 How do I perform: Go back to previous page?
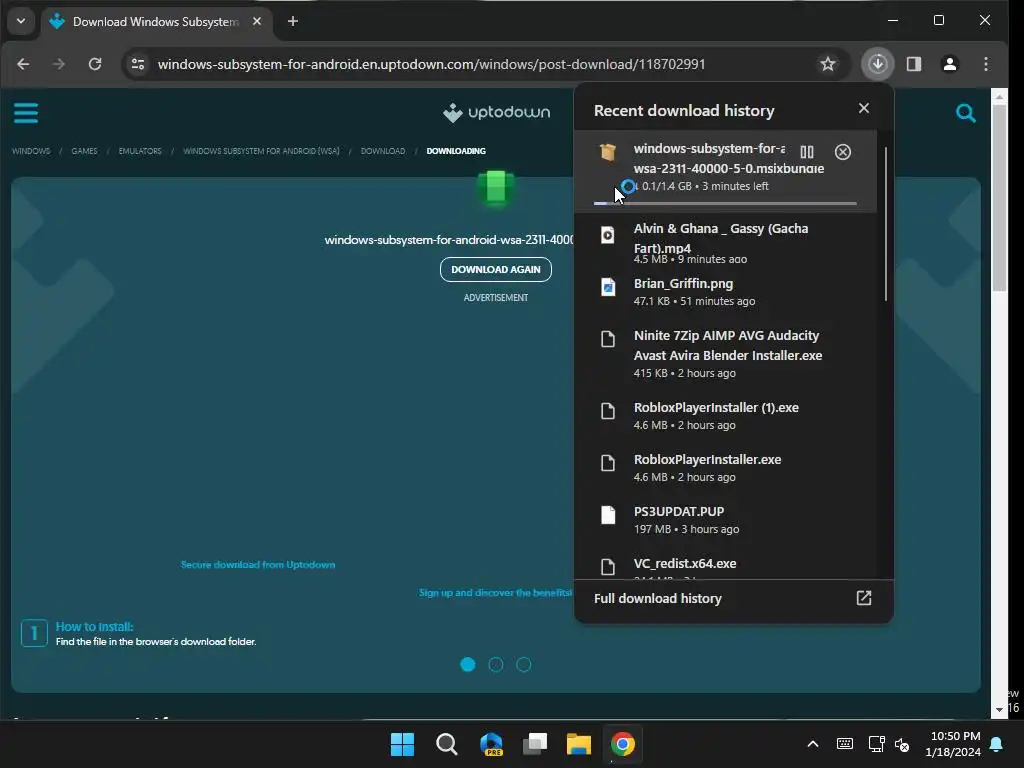tap(23, 64)
